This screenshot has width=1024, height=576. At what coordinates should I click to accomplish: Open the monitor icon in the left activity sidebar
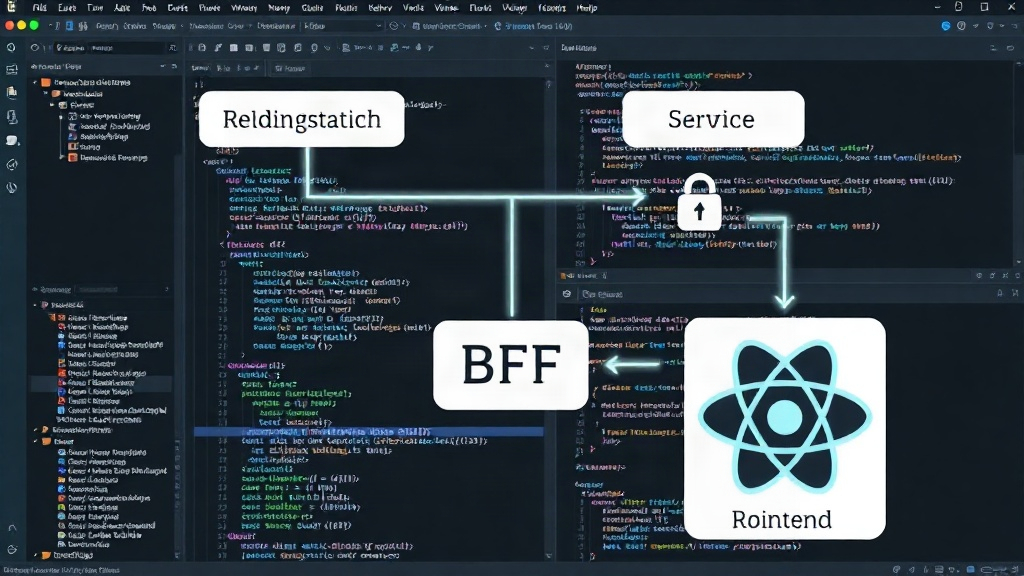(x=11, y=70)
